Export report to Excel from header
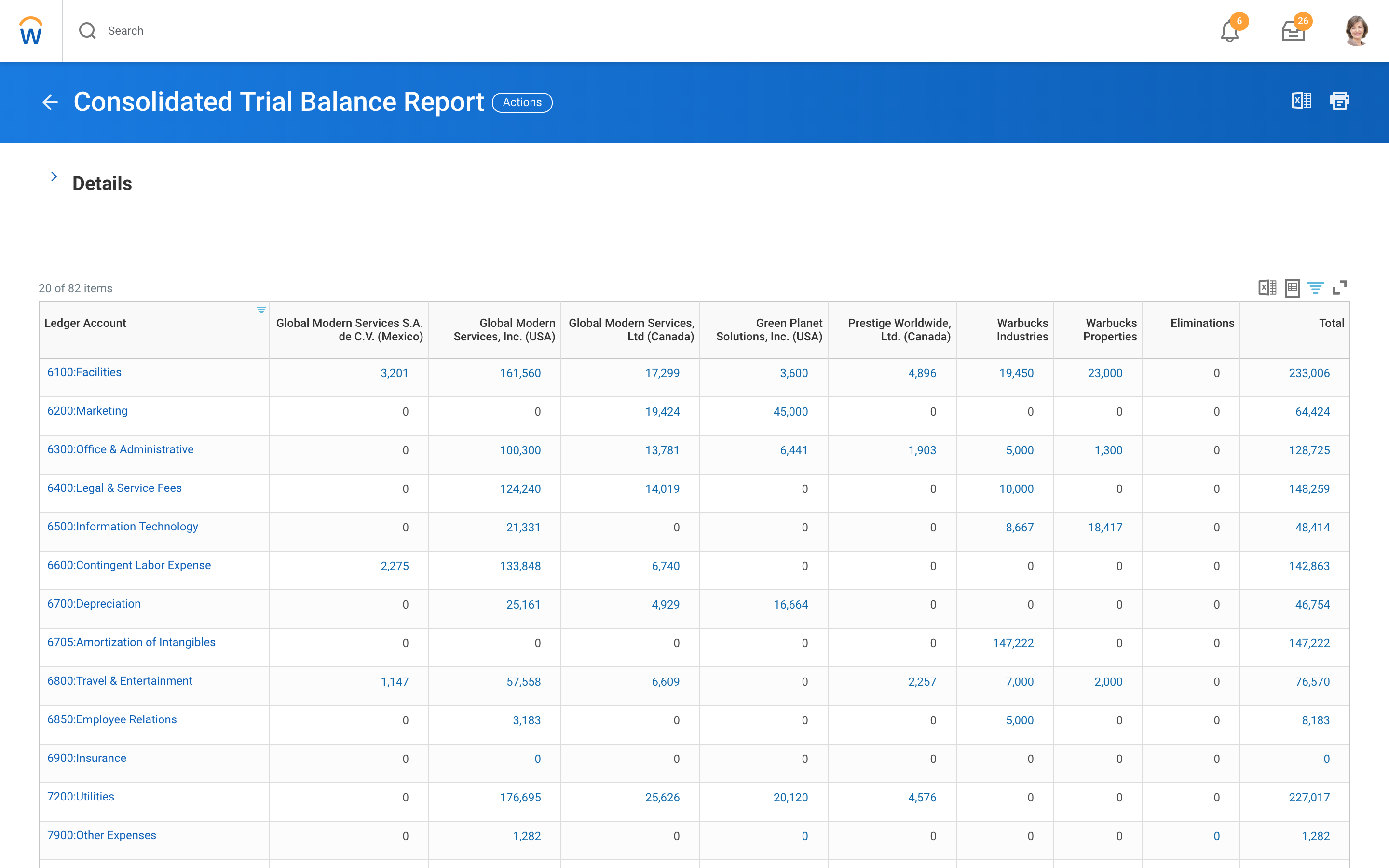This screenshot has width=1389, height=868. (x=1301, y=100)
